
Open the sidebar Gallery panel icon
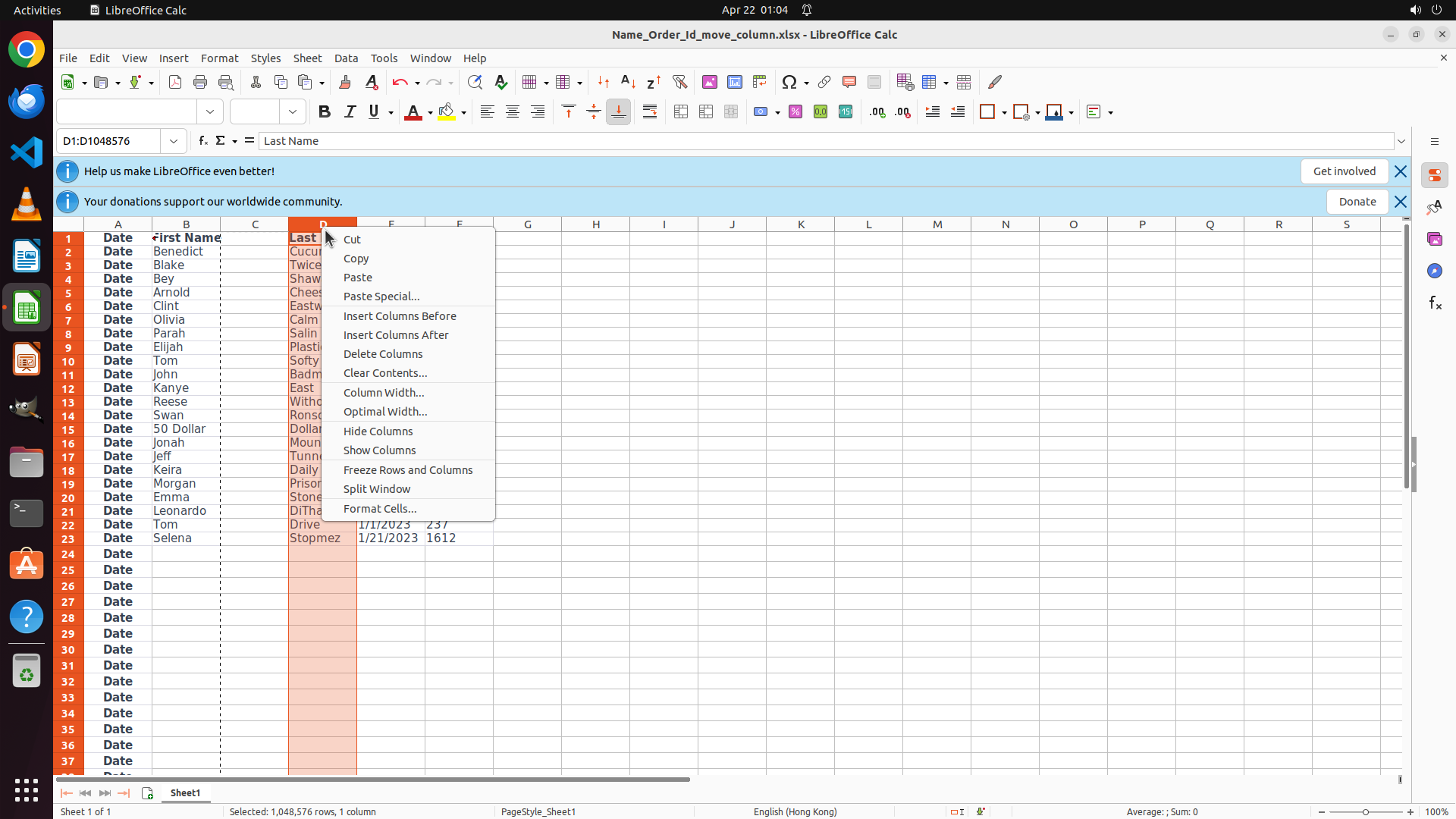1435,239
